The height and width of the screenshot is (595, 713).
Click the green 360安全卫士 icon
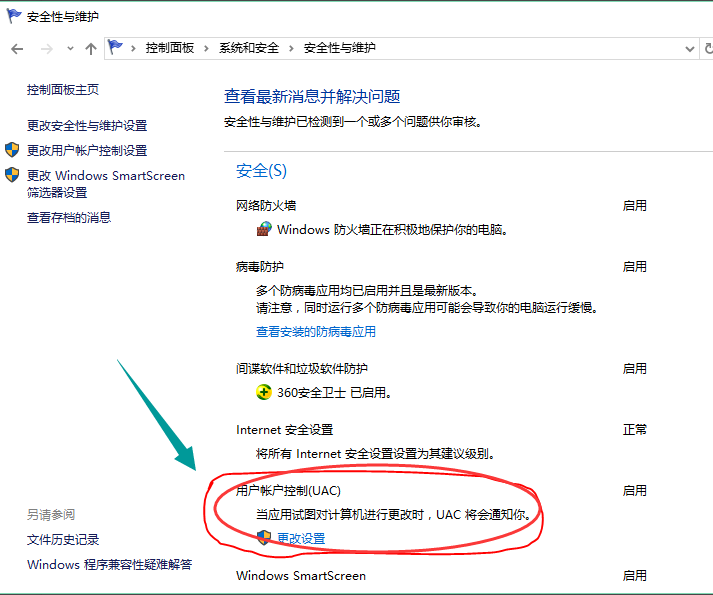264,392
